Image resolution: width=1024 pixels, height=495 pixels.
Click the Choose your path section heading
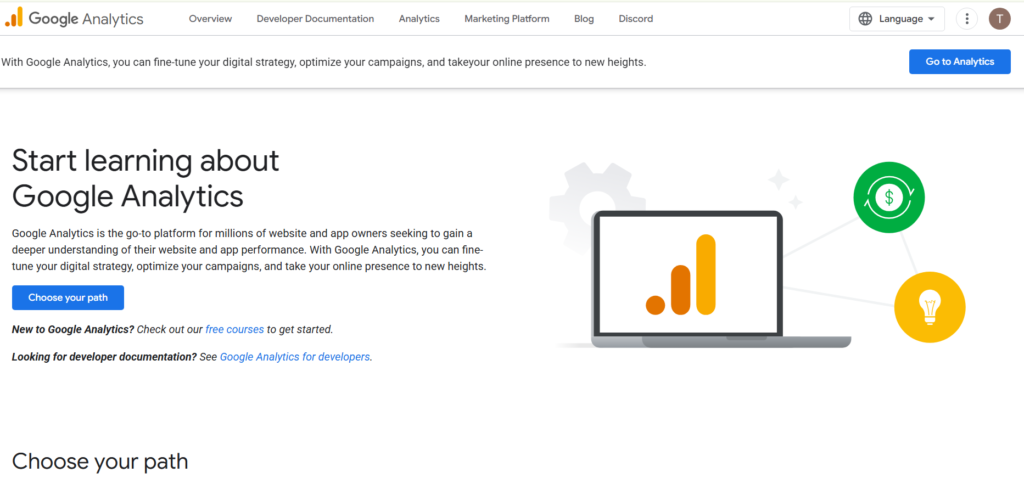(x=100, y=462)
